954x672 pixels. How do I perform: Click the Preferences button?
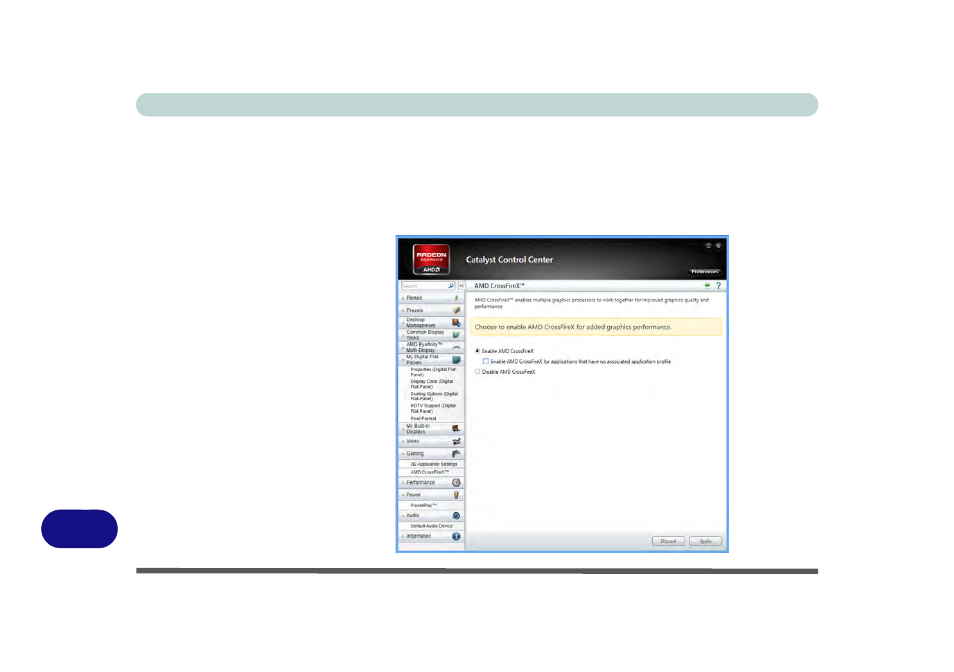705,272
